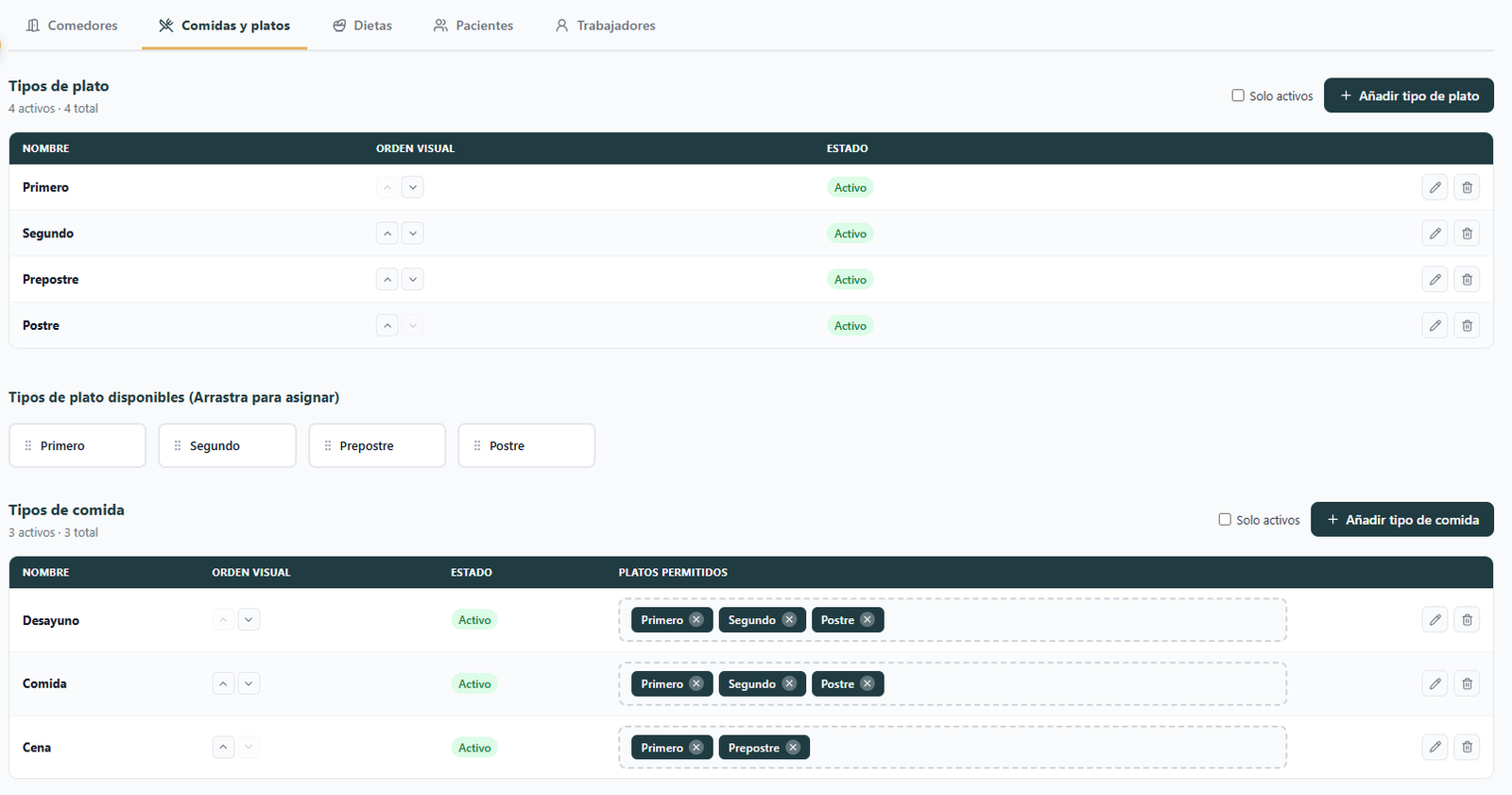
Task: Remove Prepostre chip from Cena
Action: point(793,747)
